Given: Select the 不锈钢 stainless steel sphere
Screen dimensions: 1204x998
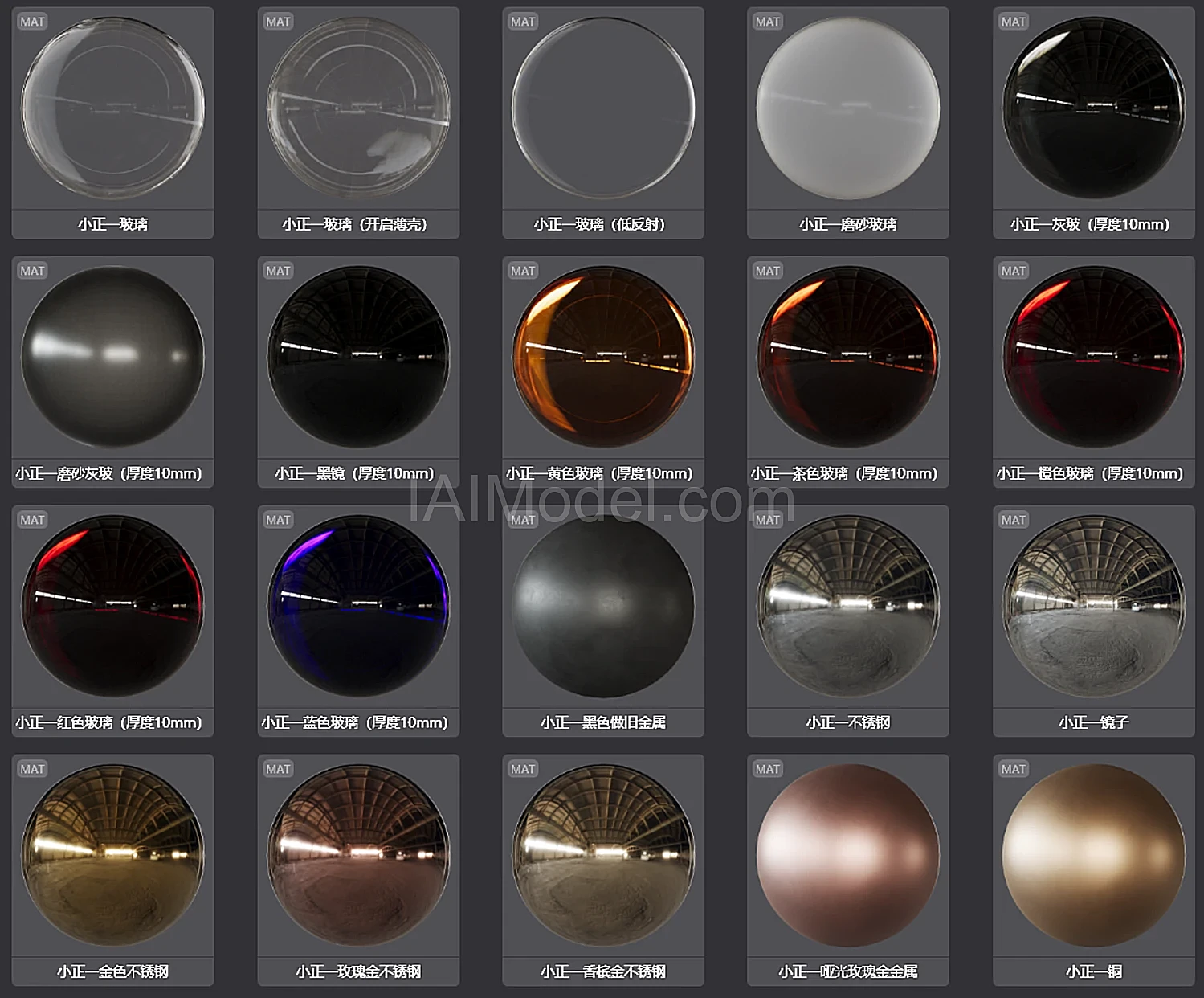Looking at the screenshot, I should [848, 607].
